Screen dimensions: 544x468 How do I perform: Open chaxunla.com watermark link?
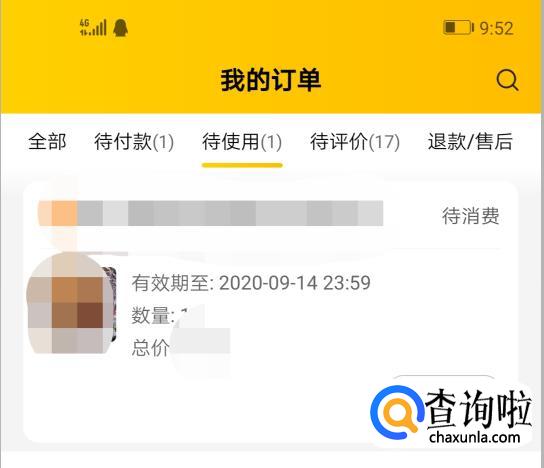(x=475, y=437)
